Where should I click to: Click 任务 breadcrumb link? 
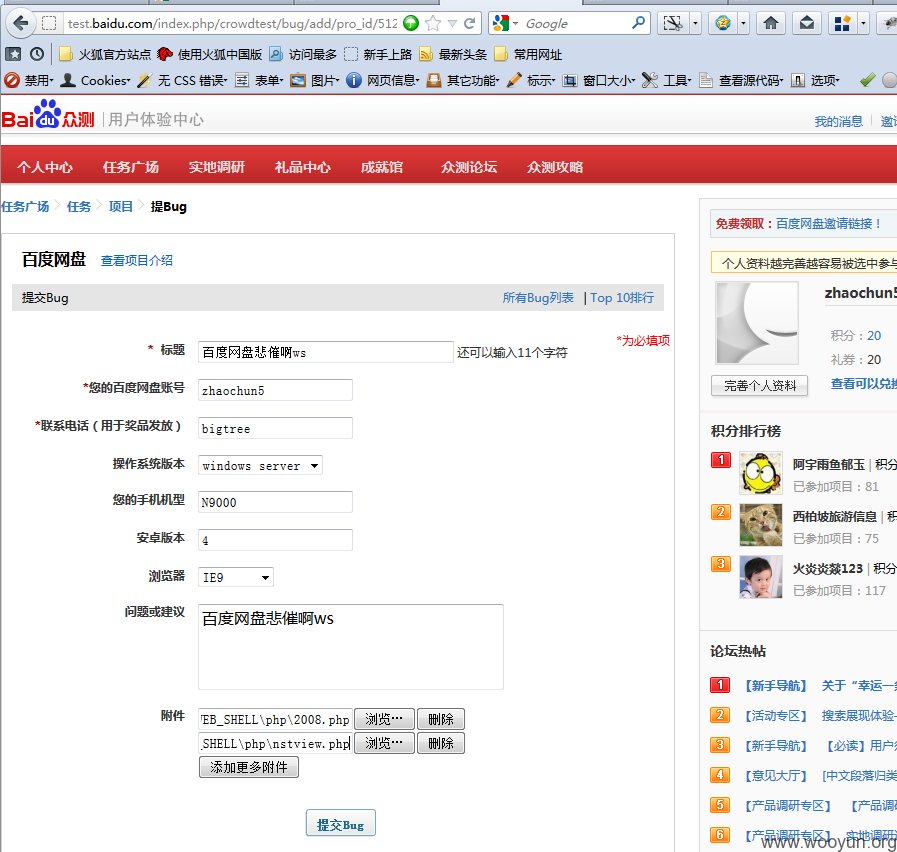click(78, 207)
